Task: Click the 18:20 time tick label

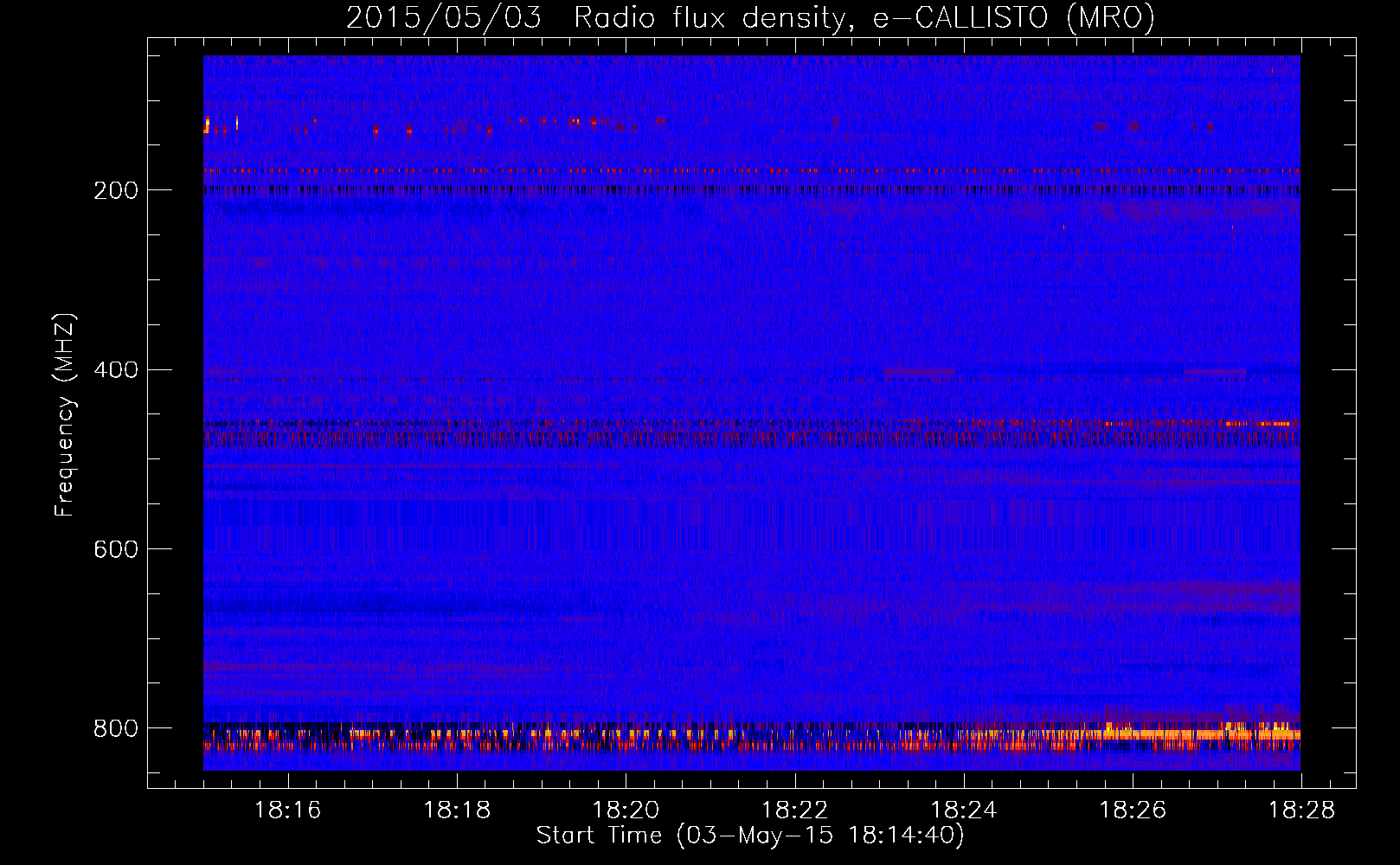Action: point(626,811)
